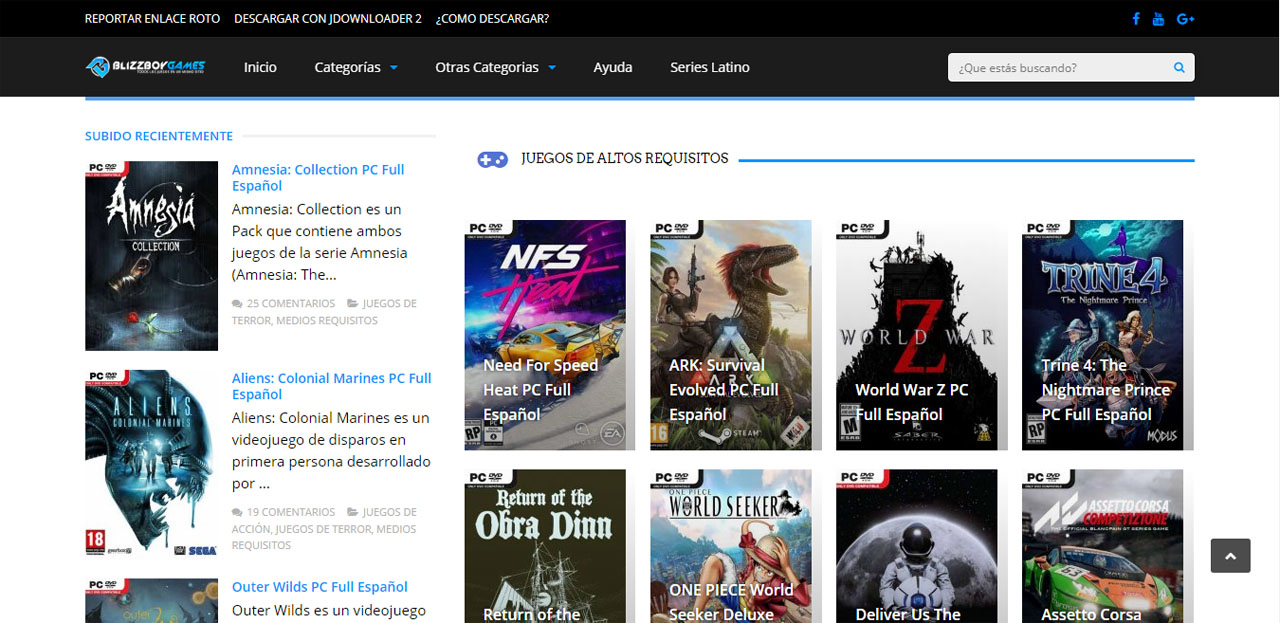
Task: Open Descargar con JDownloader 2 link
Action: click(327, 19)
